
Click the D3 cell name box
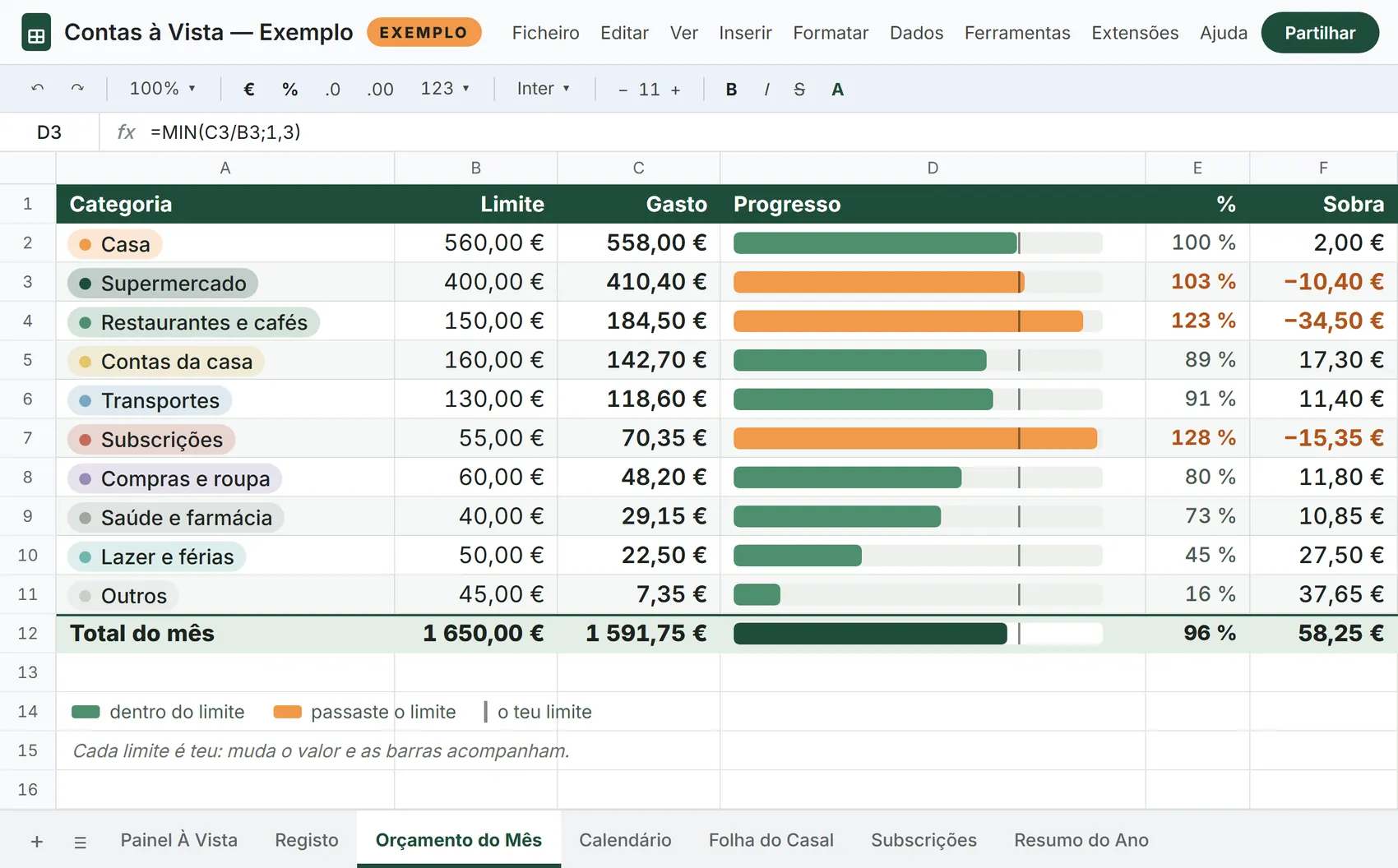pyautogui.click(x=49, y=132)
